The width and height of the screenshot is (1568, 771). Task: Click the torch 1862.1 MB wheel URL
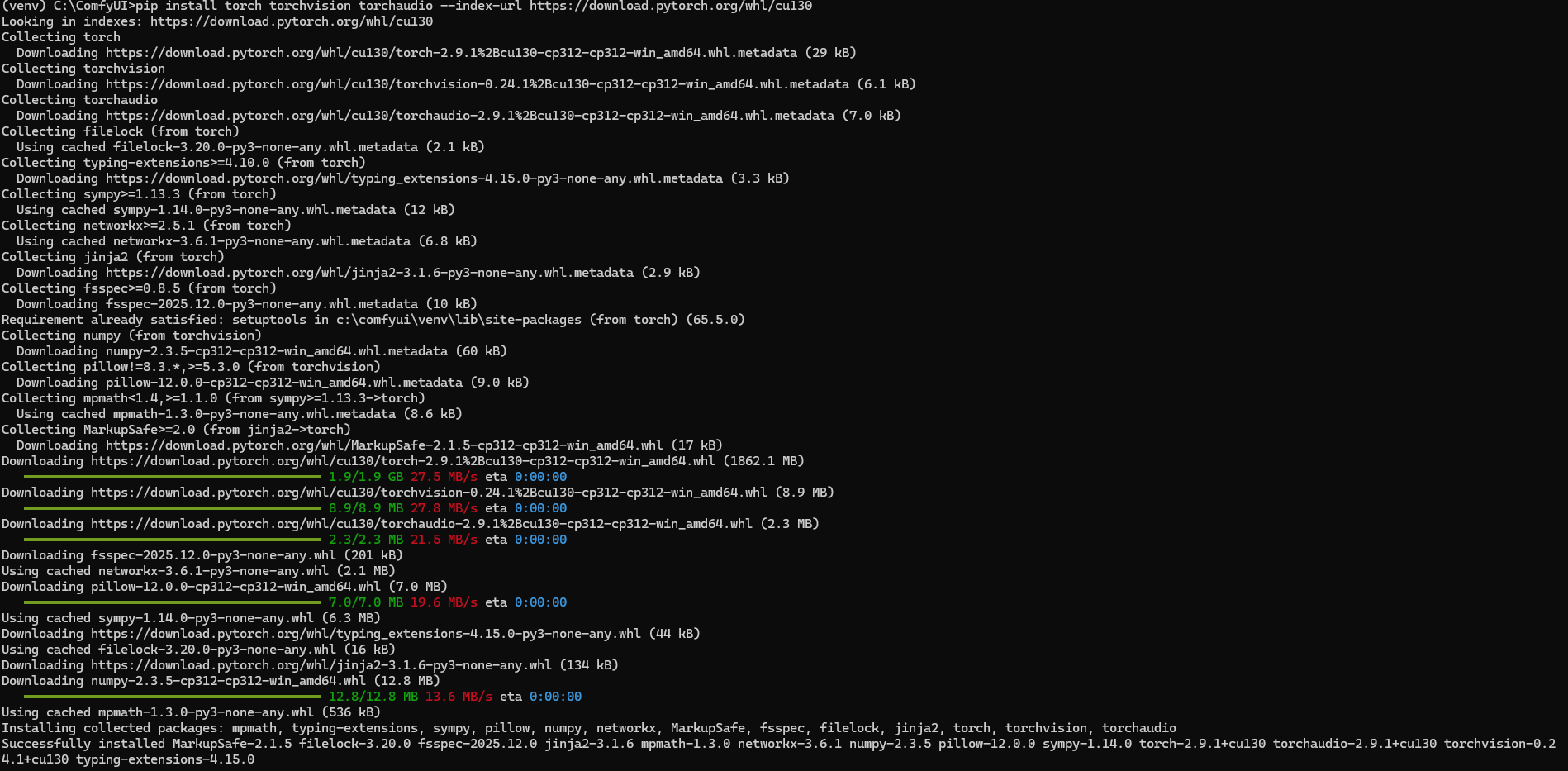click(x=402, y=461)
